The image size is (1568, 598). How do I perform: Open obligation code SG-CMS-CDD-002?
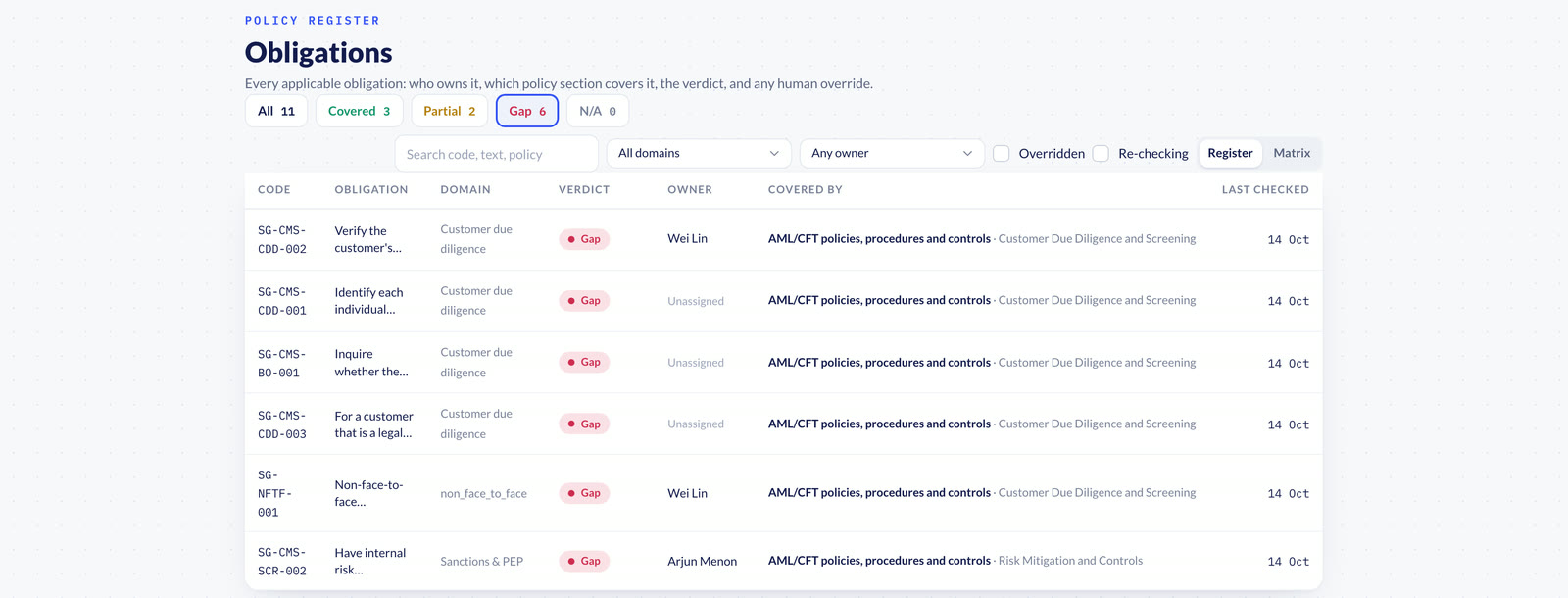click(282, 240)
